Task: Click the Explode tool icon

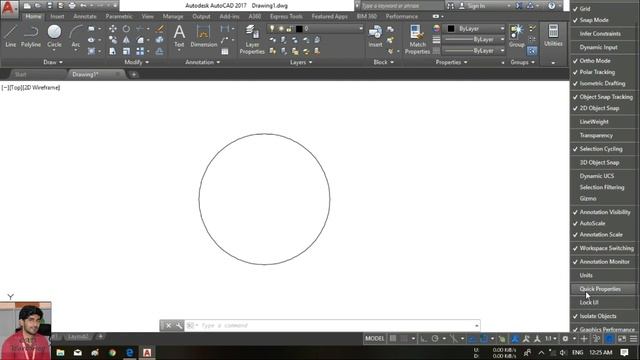Action: (x=160, y=40)
